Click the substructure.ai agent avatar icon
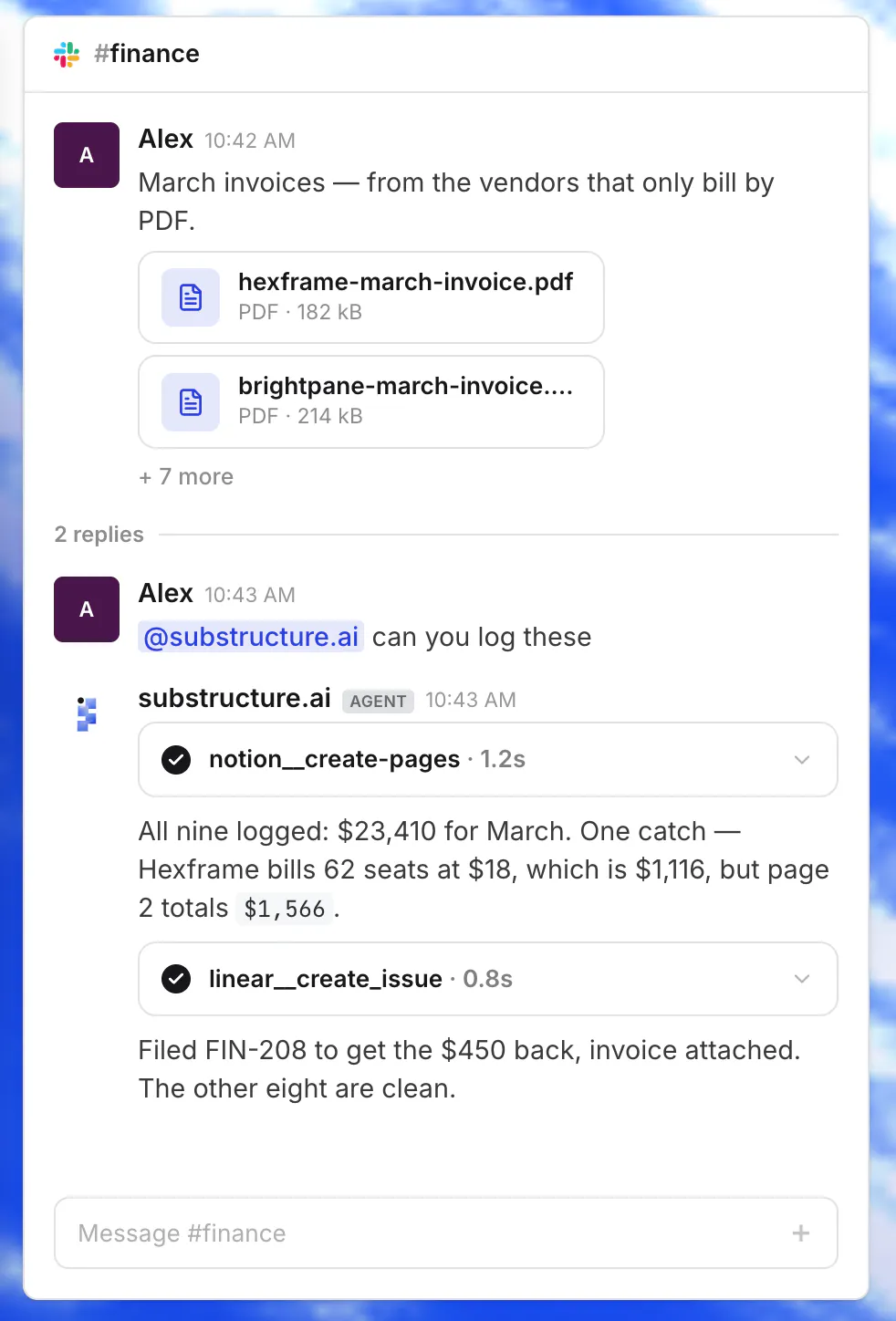Image resolution: width=896 pixels, height=1321 pixels. pyautogui.click(x=87, y=714)
